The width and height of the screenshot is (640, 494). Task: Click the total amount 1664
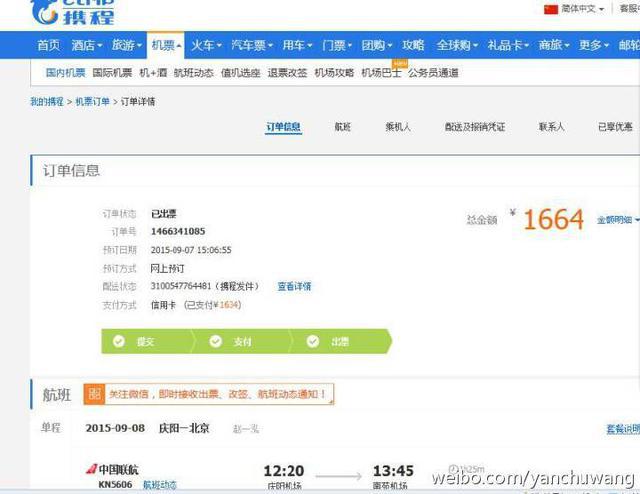tap(553, 220)
